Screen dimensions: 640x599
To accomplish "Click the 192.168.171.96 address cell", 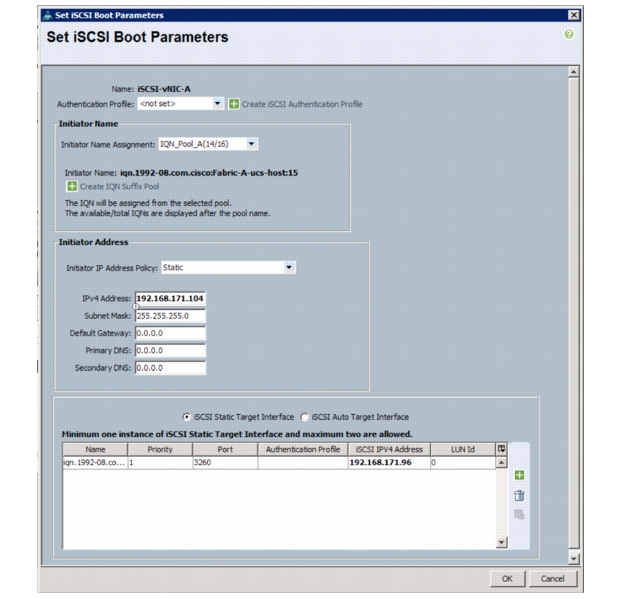I will tap(389, 462).
